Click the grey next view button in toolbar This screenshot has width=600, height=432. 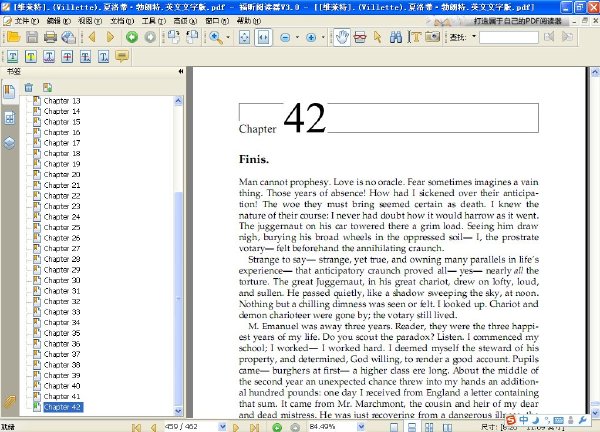(150, 37)
